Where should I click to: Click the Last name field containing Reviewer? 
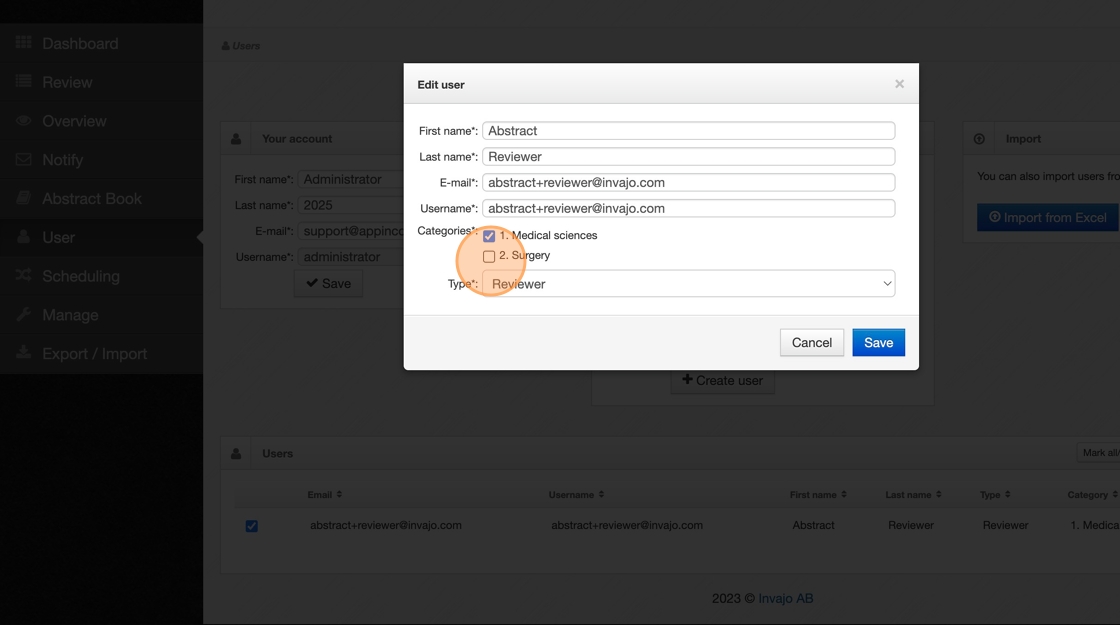click(x=689, y=156)
